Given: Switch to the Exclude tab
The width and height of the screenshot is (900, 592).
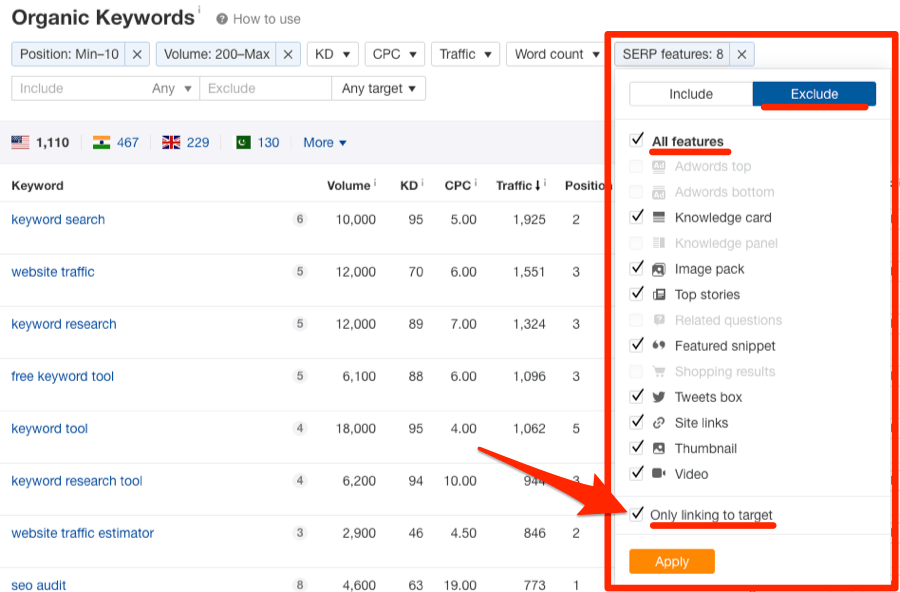Looking at the screenshot, I should 814,94.
